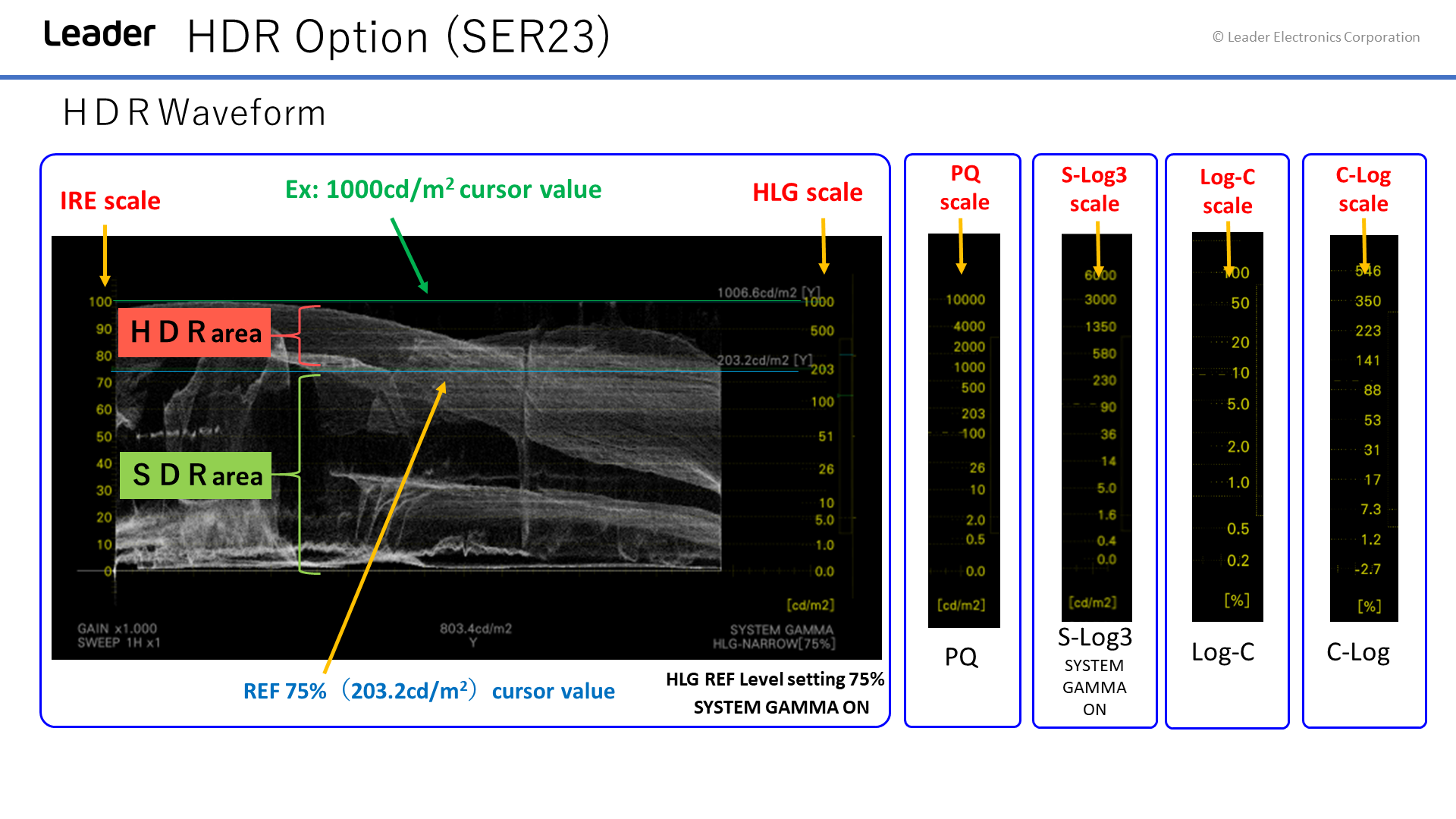Click the 803.4cd/m2 value below the waveform
The image size is (1456, 819).
(475, 629)
